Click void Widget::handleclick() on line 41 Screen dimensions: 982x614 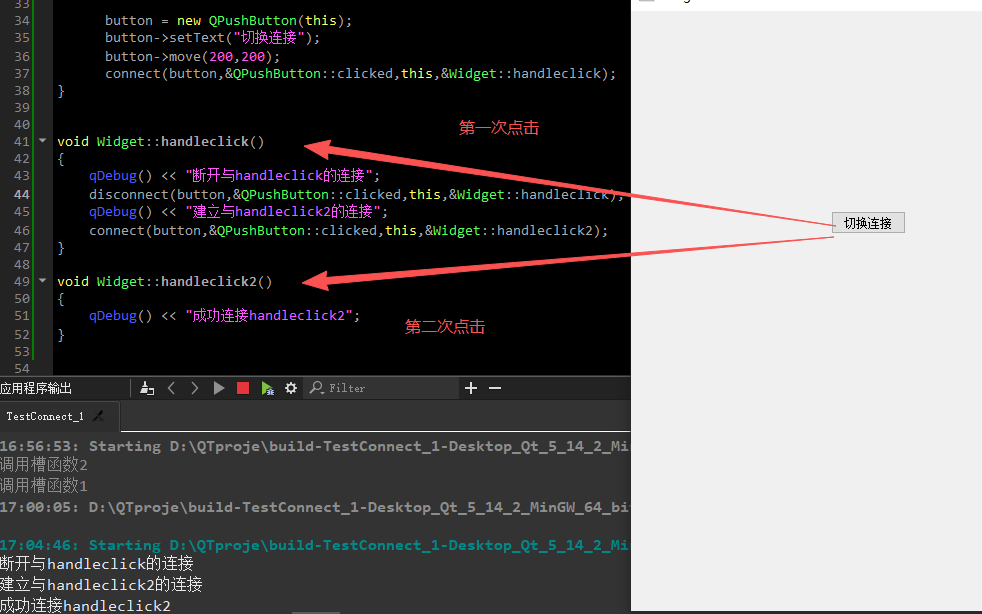click(161, 142)
